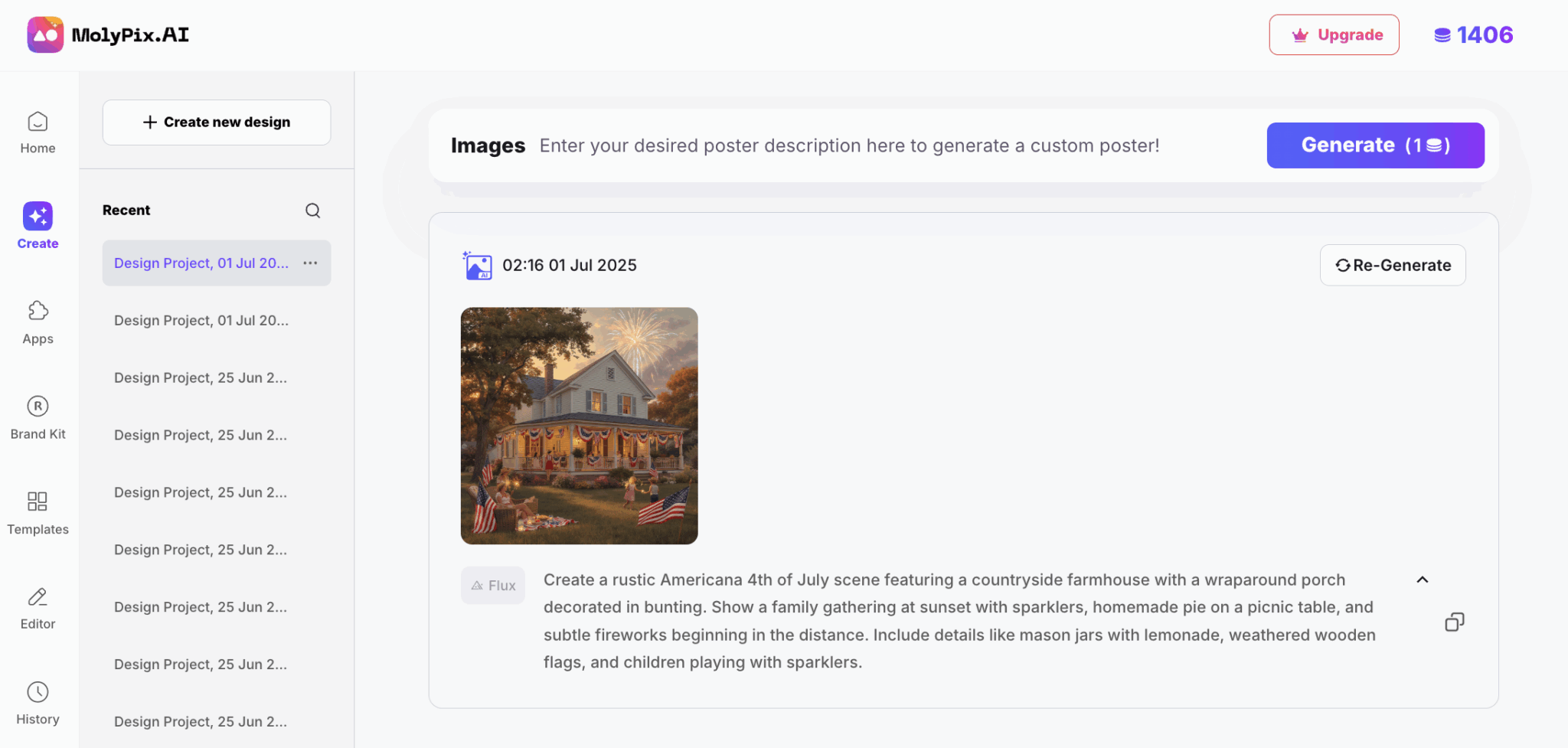This screenshot has height=748, width=1568.
Task: Click the credits coin balance 1406
Action: (1473, 35)
